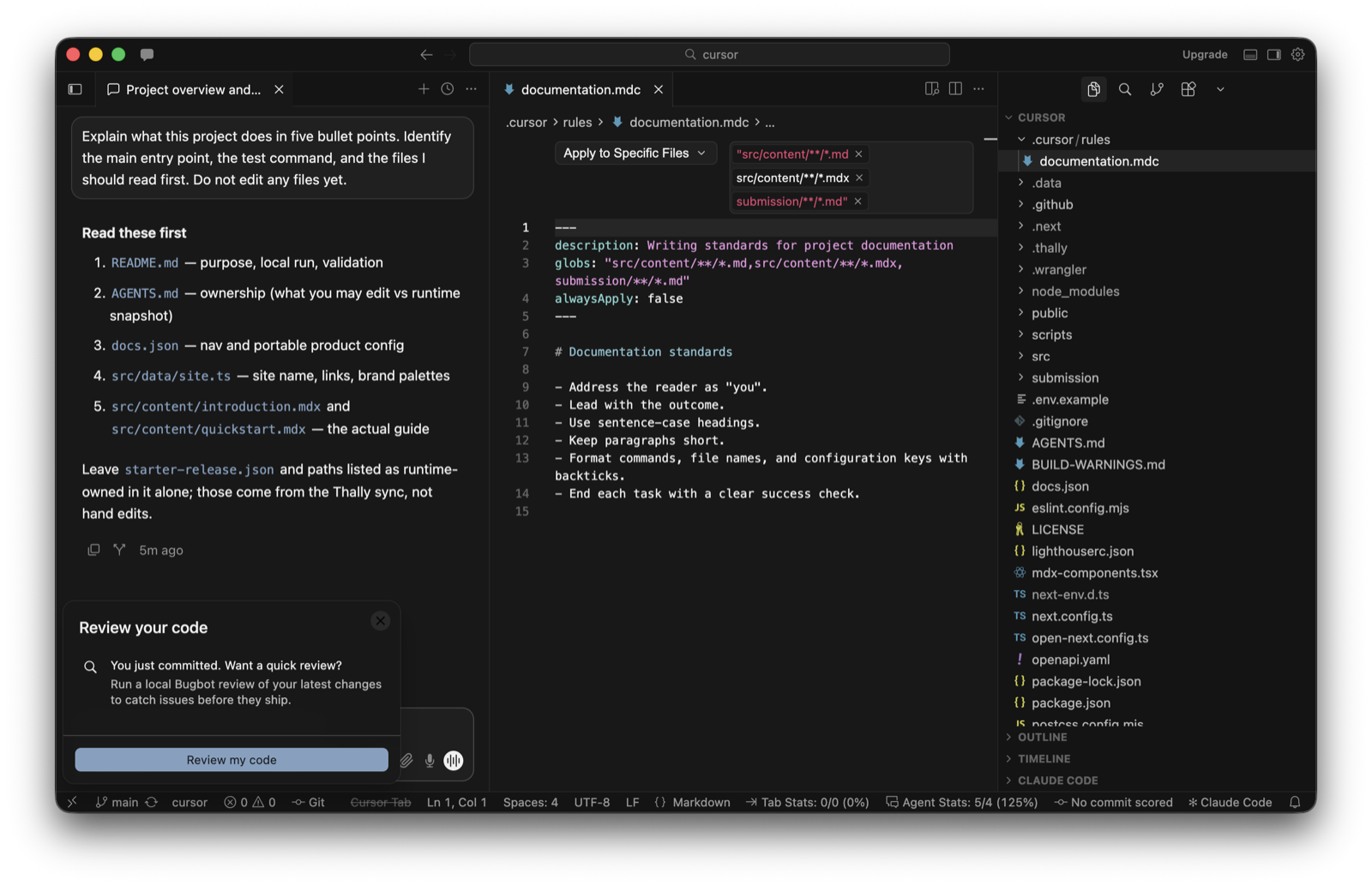
Task: Open the extensions icon in sidebar
Action: click(x=1188, y=89)
